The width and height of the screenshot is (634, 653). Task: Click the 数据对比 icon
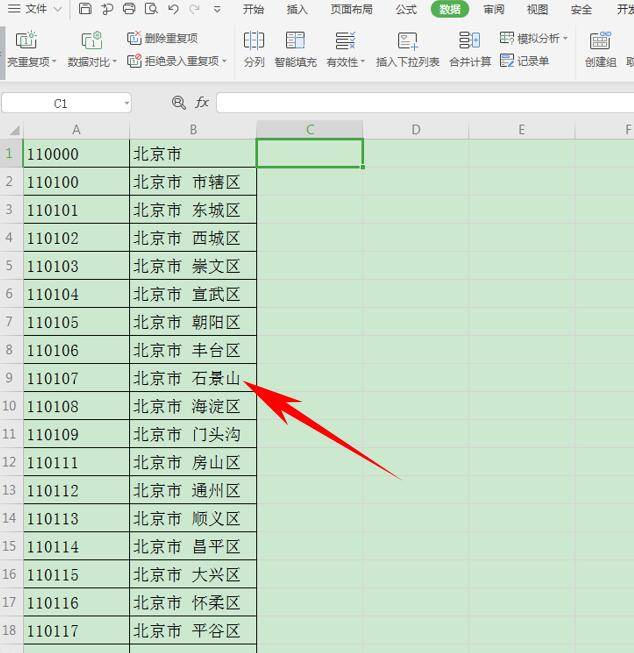pyautogui.click(x=92, y=40)
